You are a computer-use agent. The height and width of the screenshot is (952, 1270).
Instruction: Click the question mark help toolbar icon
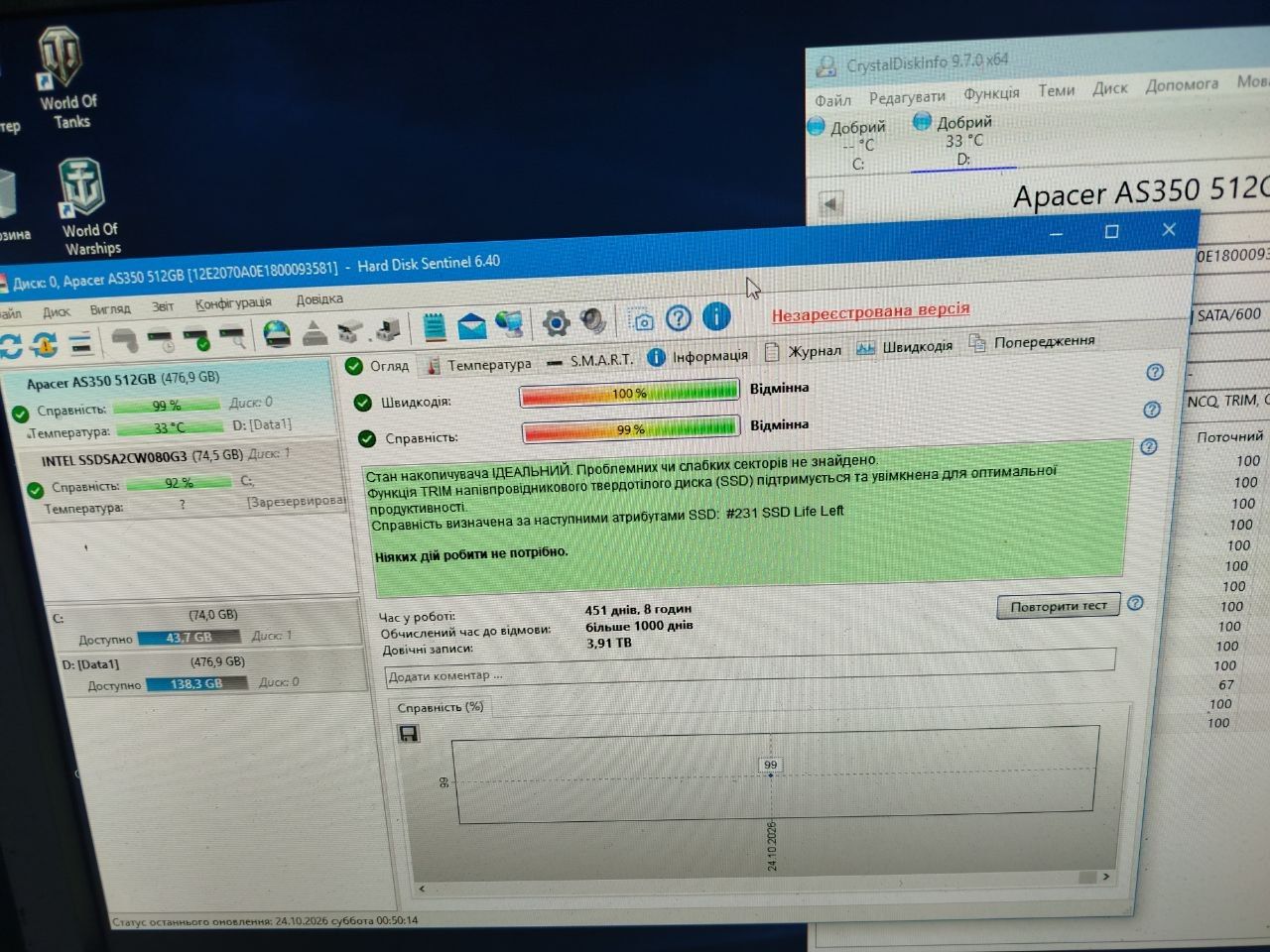[679, 317]
